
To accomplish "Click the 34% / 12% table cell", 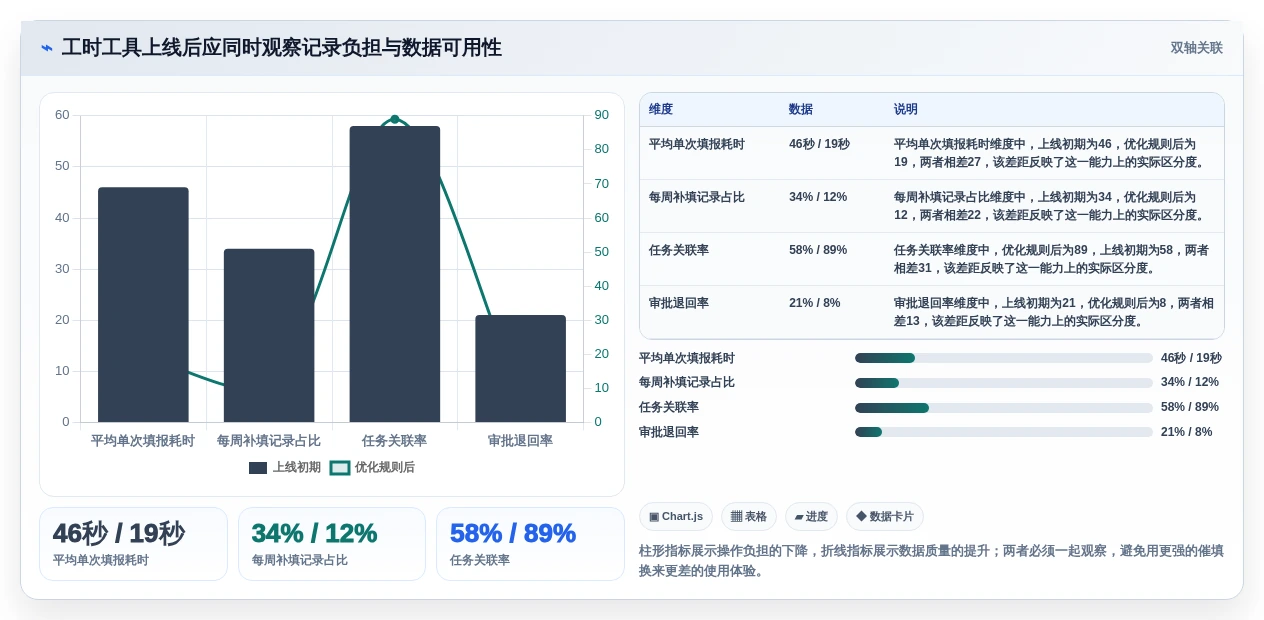I will coord(818,197).
